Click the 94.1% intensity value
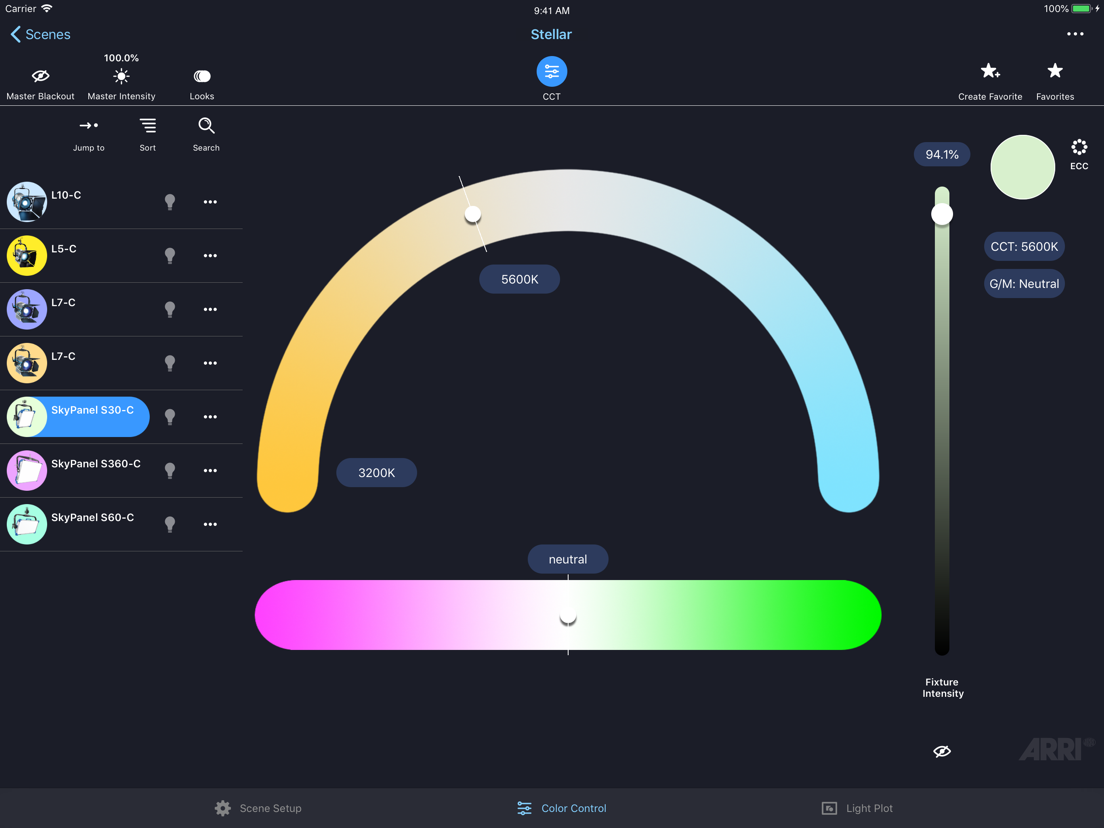The width and height of the screenshot is (1104, 828). tap(942, 155)
